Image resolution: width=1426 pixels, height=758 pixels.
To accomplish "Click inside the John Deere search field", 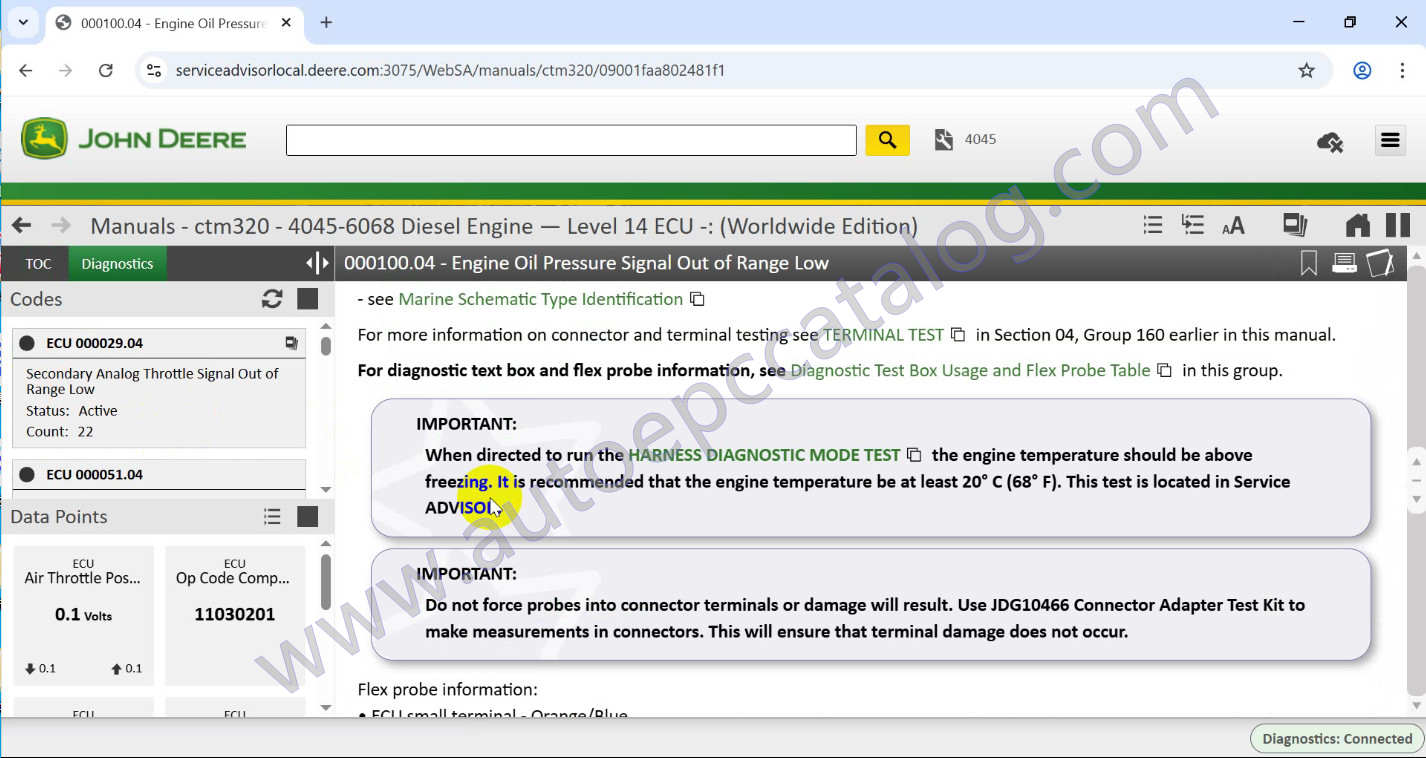I will click(x=570, y=139).
